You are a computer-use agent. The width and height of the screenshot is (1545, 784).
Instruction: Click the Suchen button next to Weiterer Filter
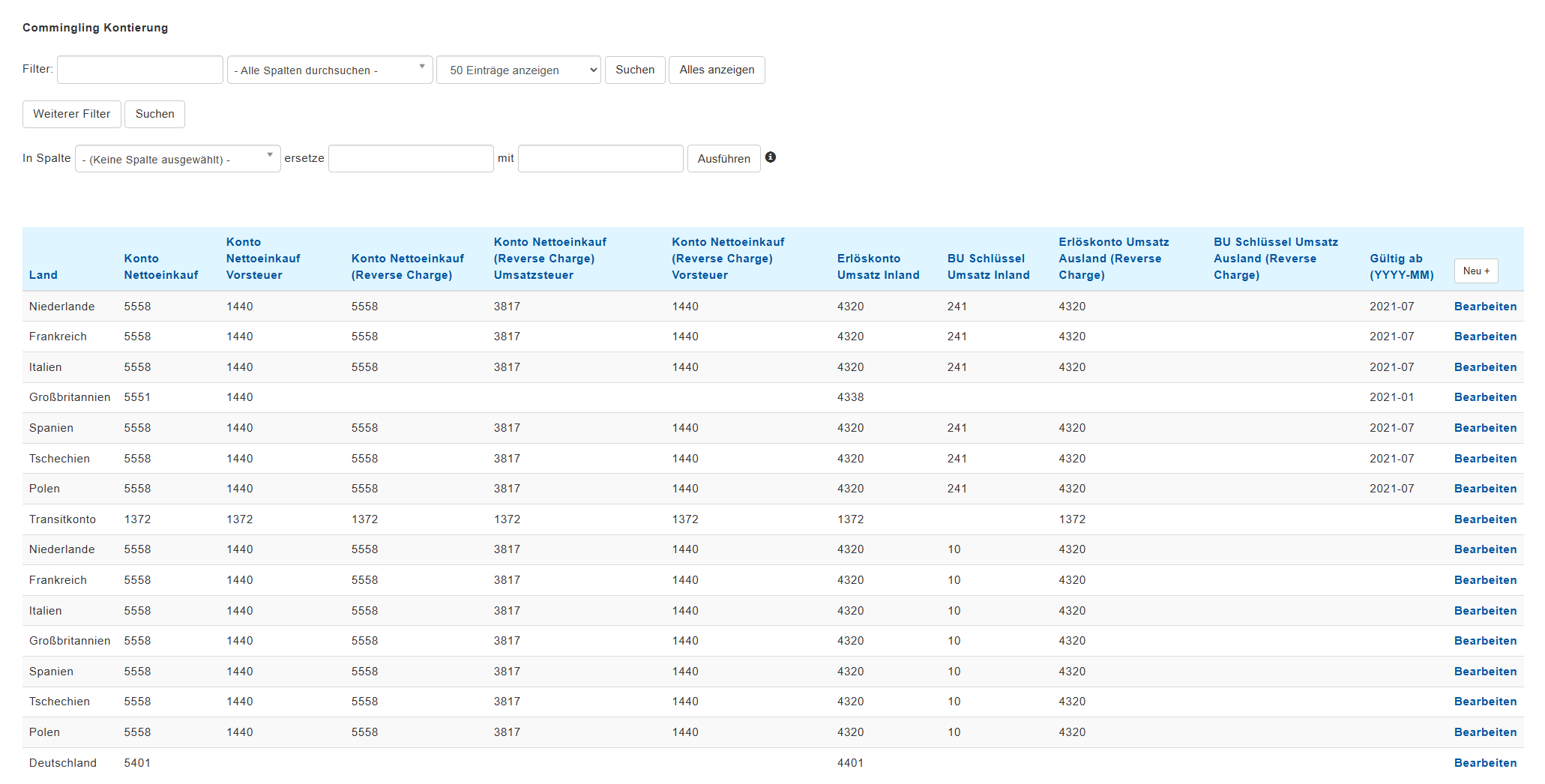pos(154,114)
